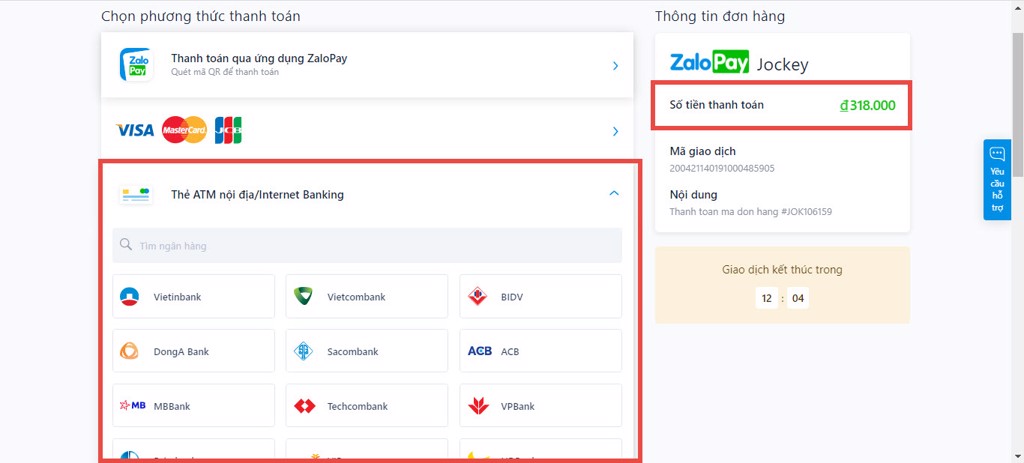Click the VISA card logo
Screen dimensions: 1024x463
pos(135,131)
